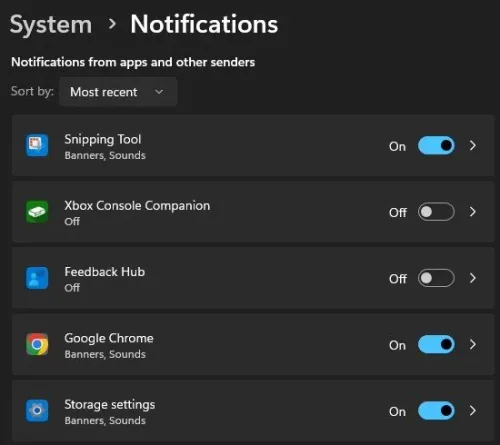Click the 'On' state label for Storage settings
The height and width of the screenshot is (445, 500).
[397, 412]
